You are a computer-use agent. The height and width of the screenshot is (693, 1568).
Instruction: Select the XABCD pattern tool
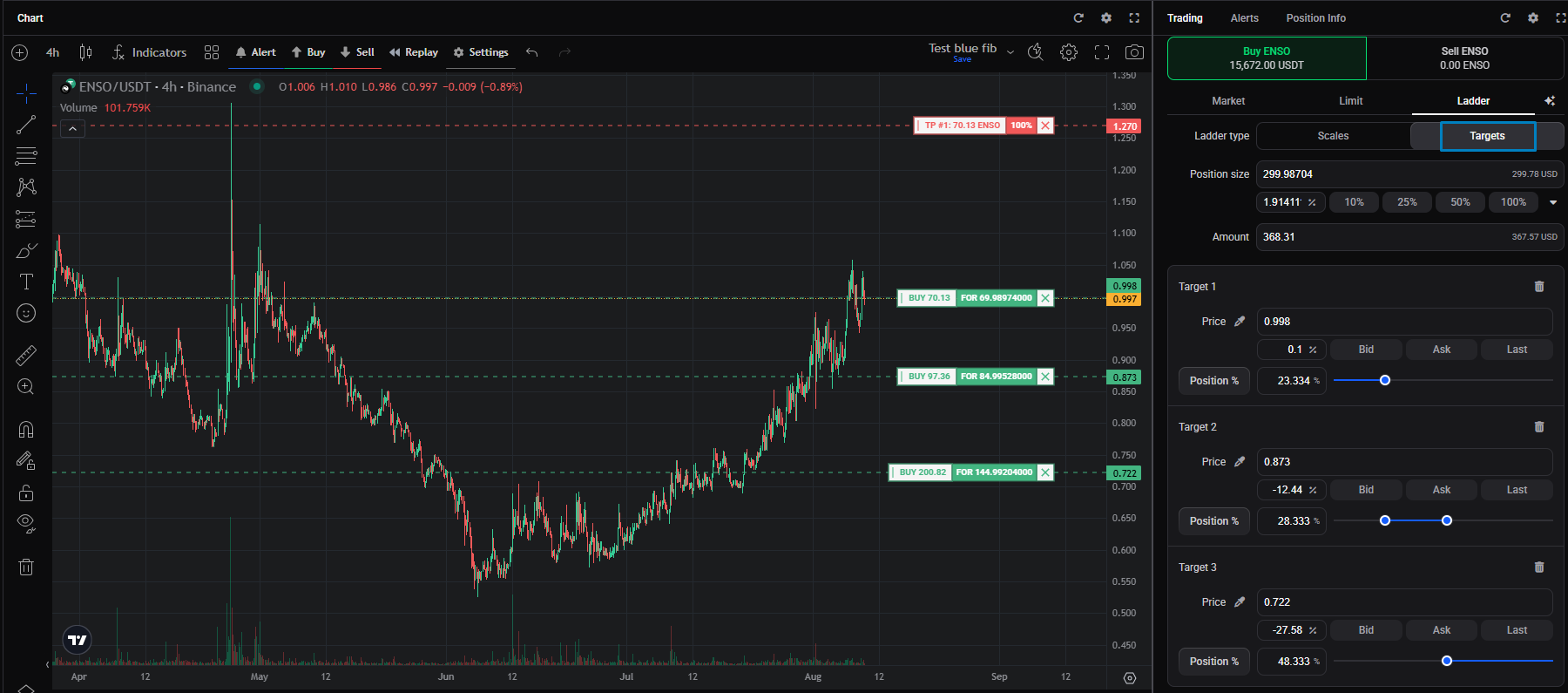coord(26,187)
